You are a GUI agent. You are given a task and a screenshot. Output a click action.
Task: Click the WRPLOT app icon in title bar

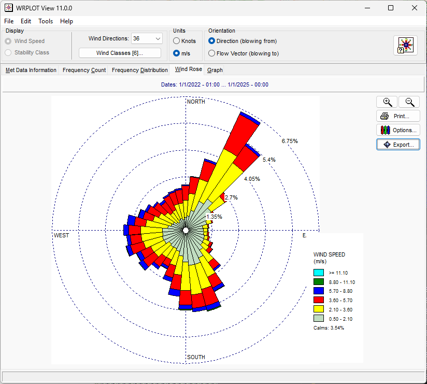pos(8,8)
